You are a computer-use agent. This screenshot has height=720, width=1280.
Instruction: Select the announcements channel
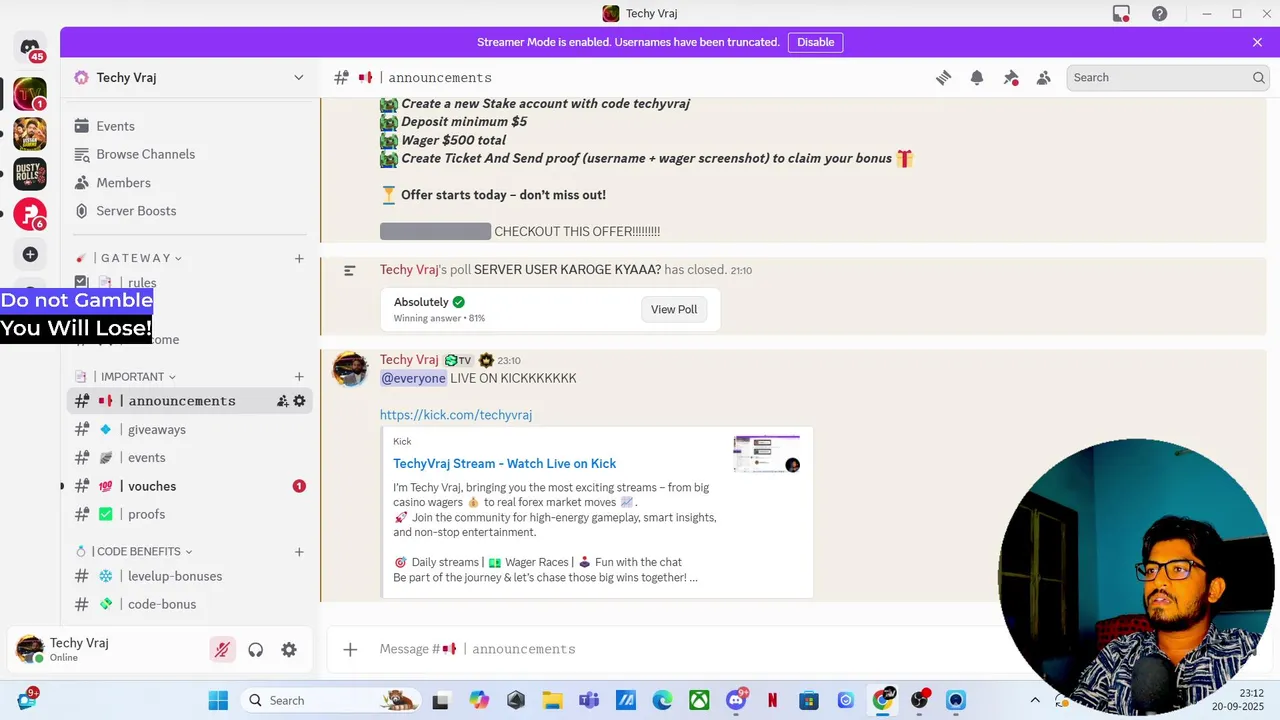(190, 401)
